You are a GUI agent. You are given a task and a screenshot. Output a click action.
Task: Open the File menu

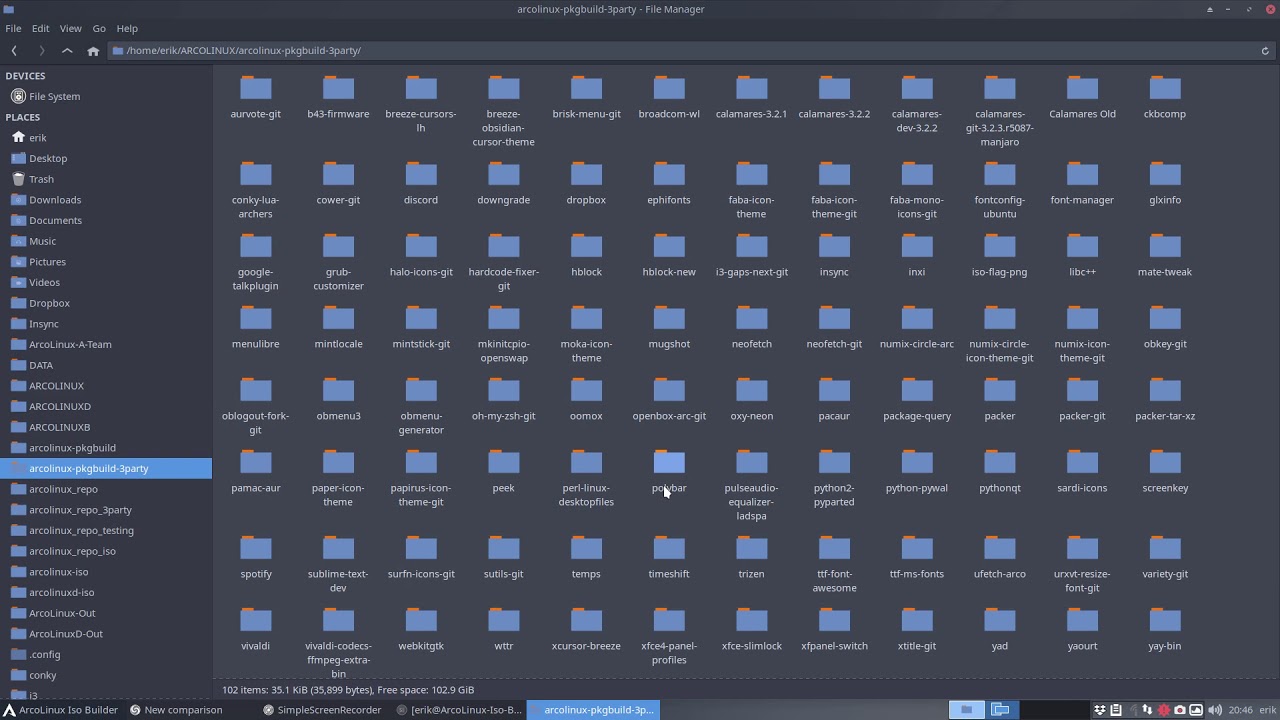tap(13, 28)
